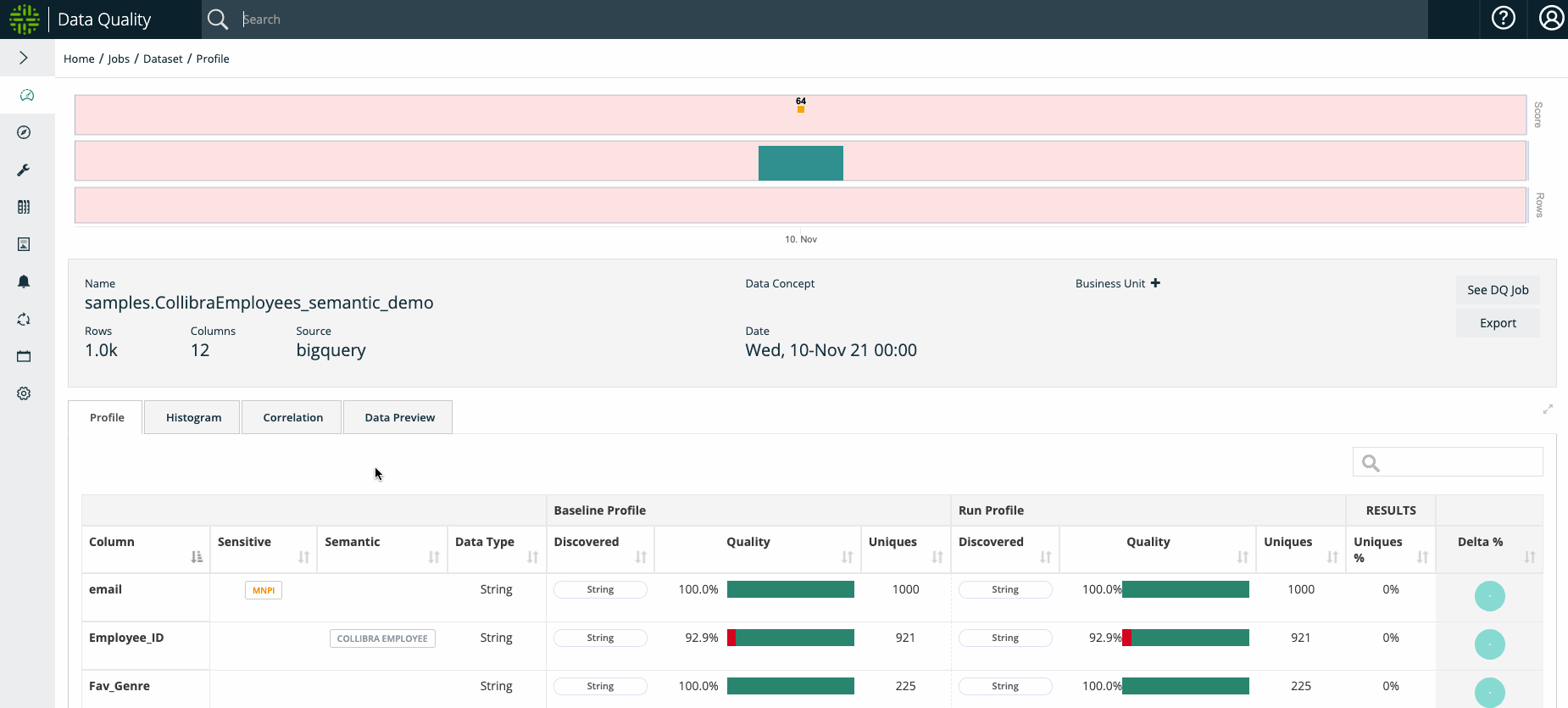This screenshot has width=1568, height=708.
Task: Open the user account profile icon
Action: coord(1551,18)
